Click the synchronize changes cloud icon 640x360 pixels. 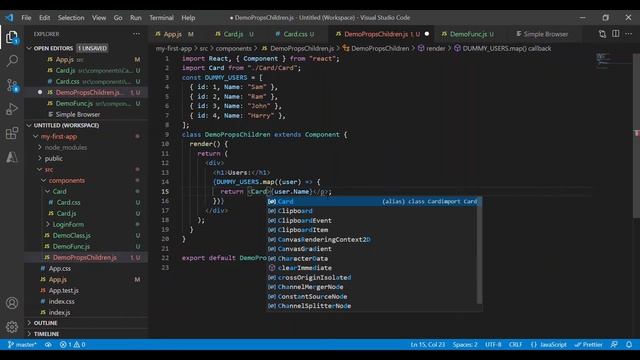pos(48,344)
